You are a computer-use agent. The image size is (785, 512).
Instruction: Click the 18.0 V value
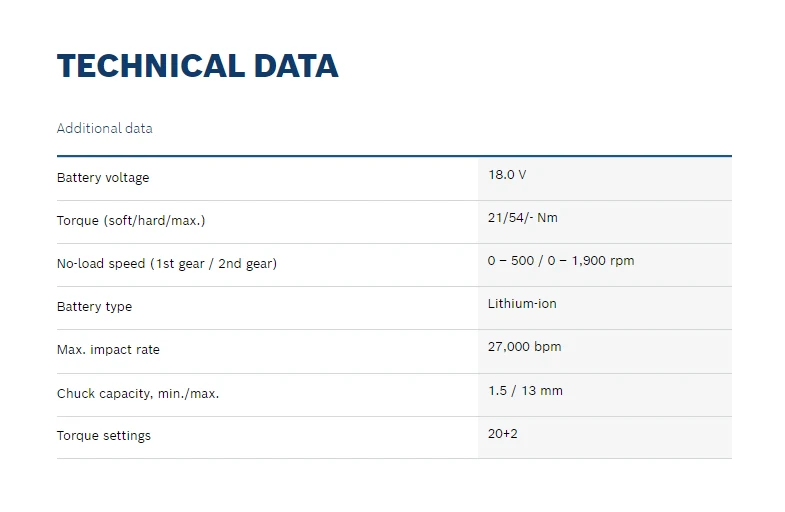point(507,175)
